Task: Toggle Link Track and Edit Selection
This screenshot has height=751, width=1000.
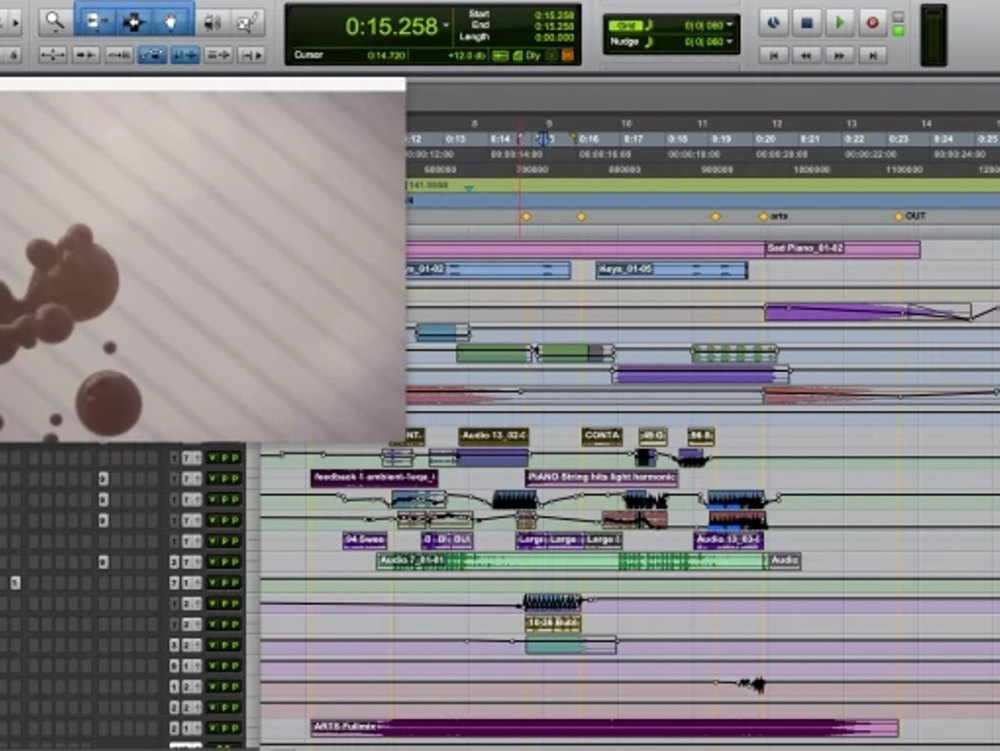Action: (x=218, y=55)
